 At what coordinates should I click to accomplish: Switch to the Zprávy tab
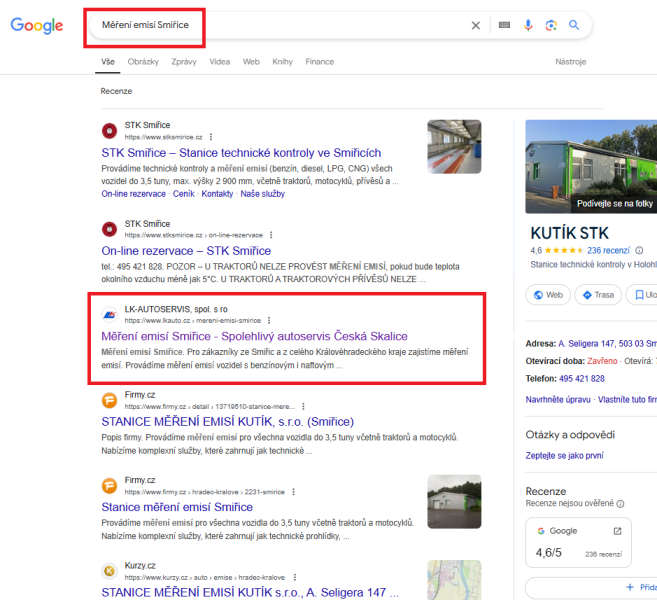(x=184, y=62)
